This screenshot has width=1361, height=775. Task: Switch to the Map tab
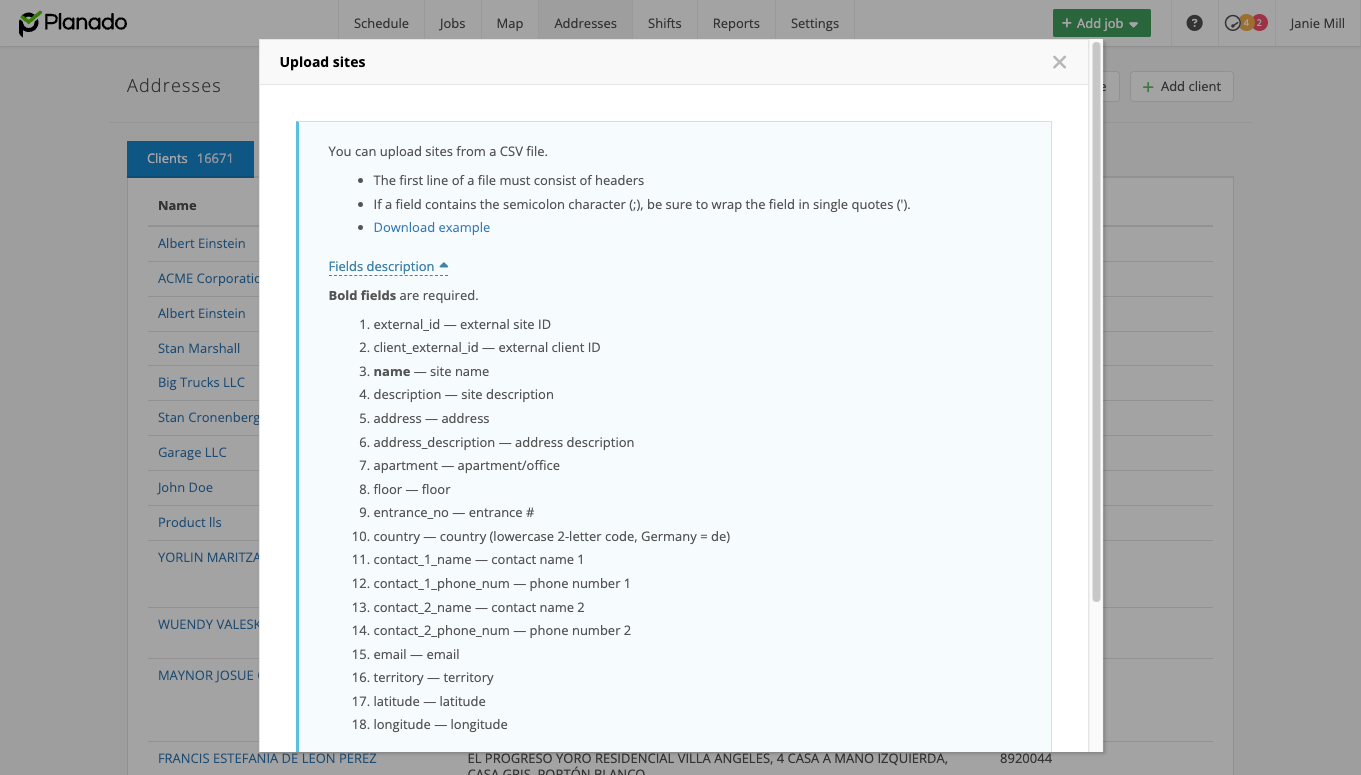click(x=509, y=23)
